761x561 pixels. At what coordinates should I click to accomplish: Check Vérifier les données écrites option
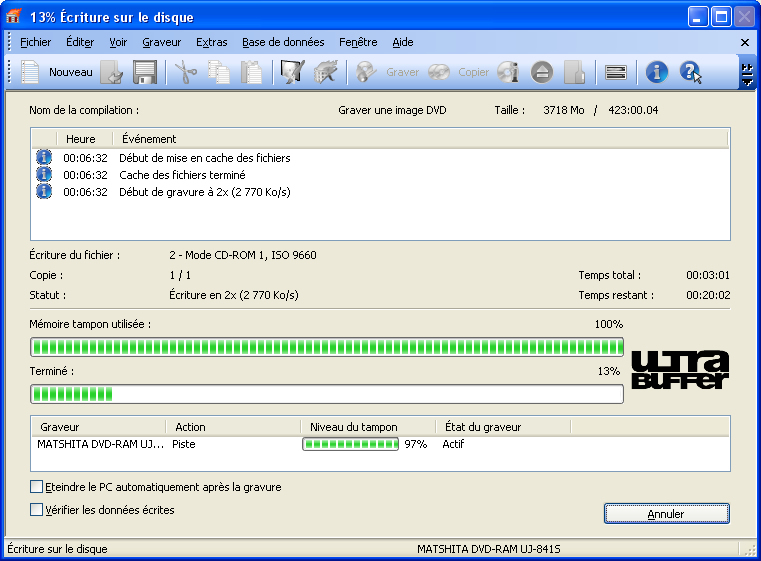click(x=37, y=510)
